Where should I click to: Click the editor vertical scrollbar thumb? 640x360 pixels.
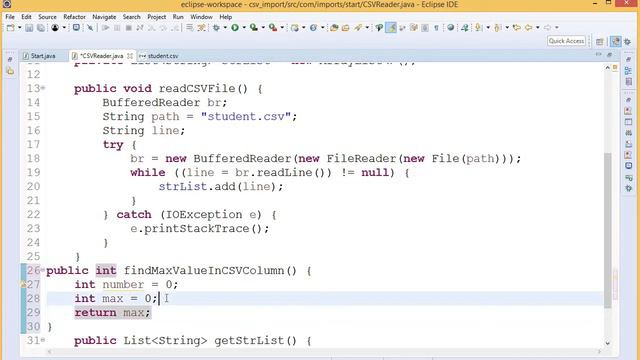(608, 231)
